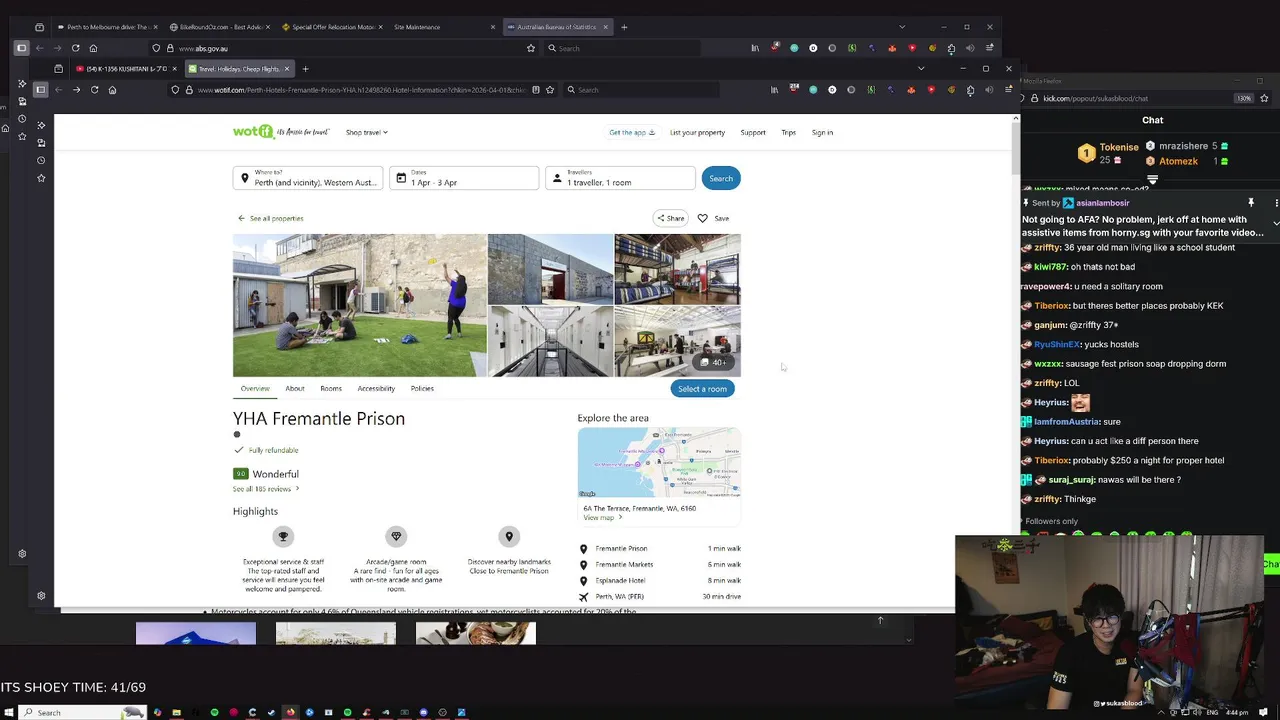The image size is (1280, 720).
Task: Open the list all tabs chevron in back window
Action: tap(902, 27)
